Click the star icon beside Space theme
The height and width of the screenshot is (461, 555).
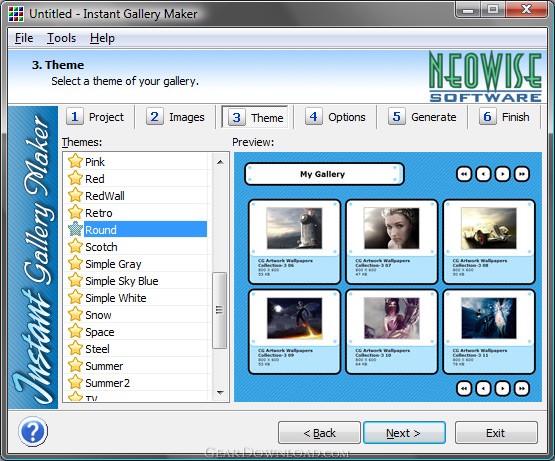(x=75, y=331)
